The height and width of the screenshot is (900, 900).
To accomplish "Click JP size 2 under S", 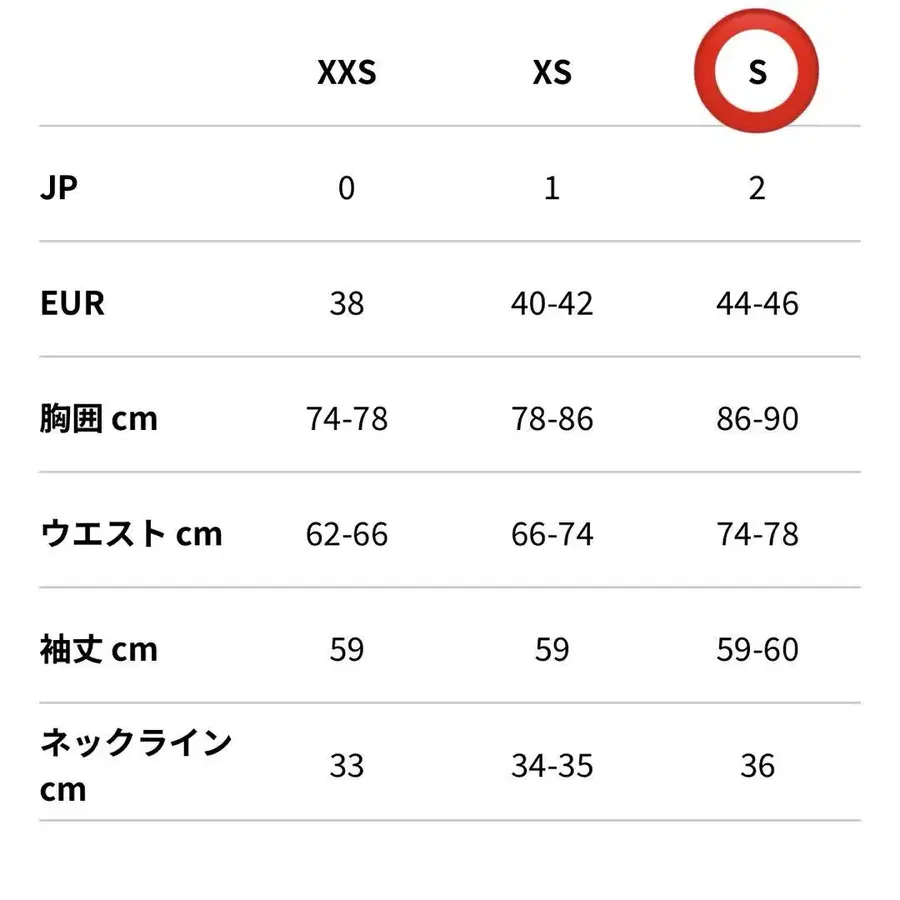I will pos(757,187).
